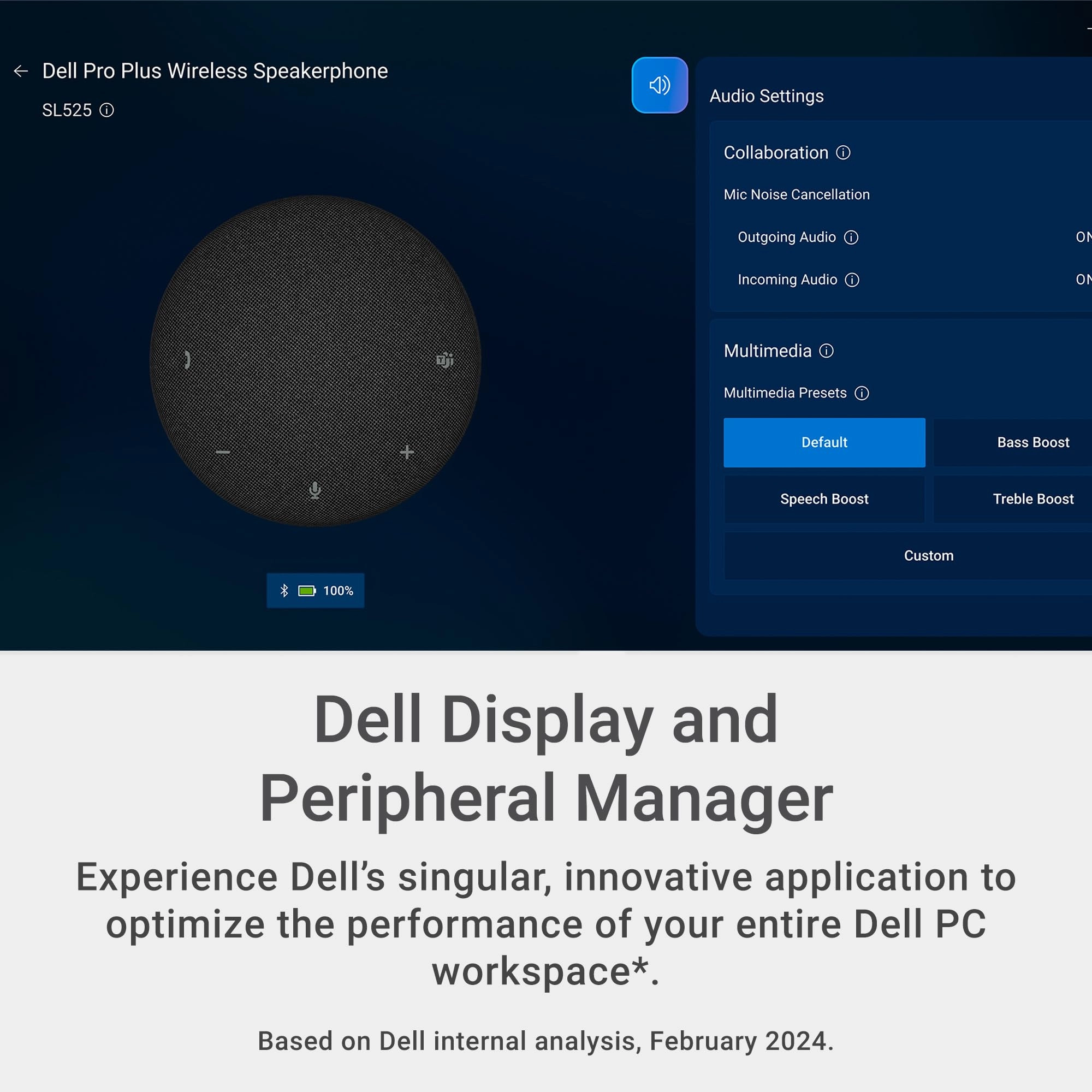
Task: Click the volume down minus on speakerphone
Action: [x=223, y=452]
